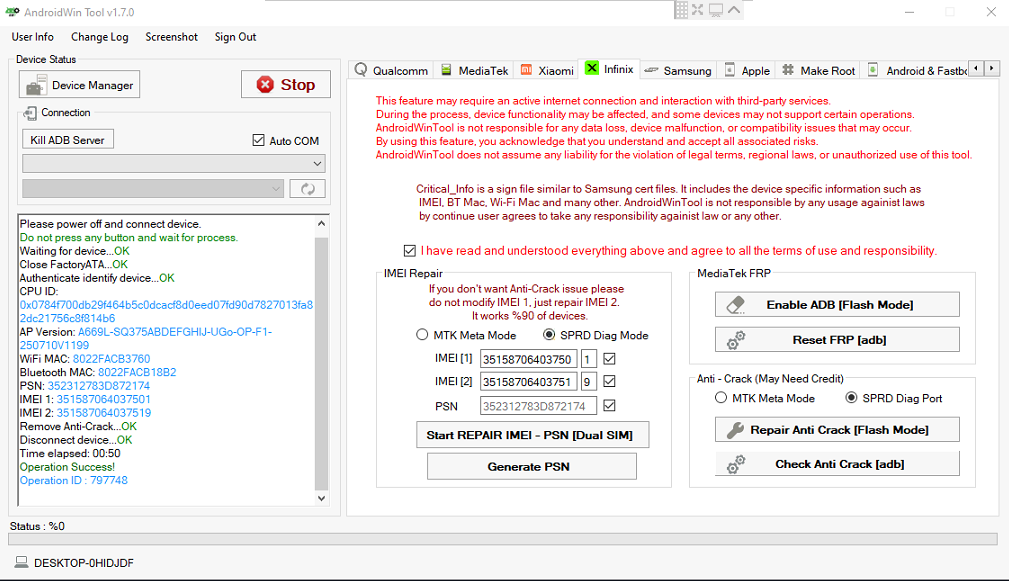Click Check Anti Crack [adb] gears icon

coord(736,464)
